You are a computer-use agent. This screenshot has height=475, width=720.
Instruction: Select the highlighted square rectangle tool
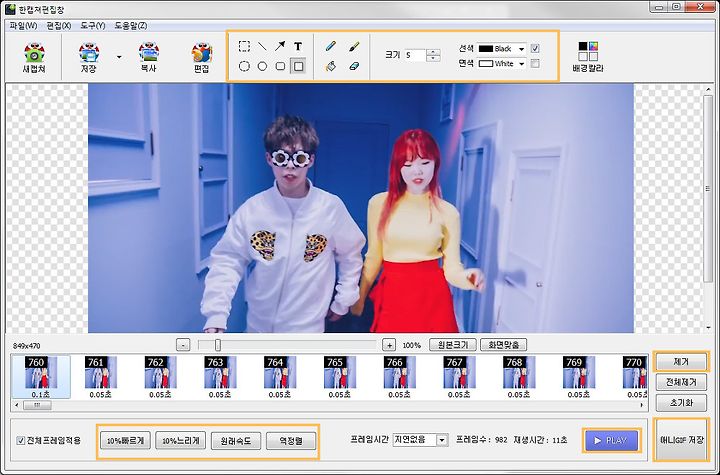[298, 66]
